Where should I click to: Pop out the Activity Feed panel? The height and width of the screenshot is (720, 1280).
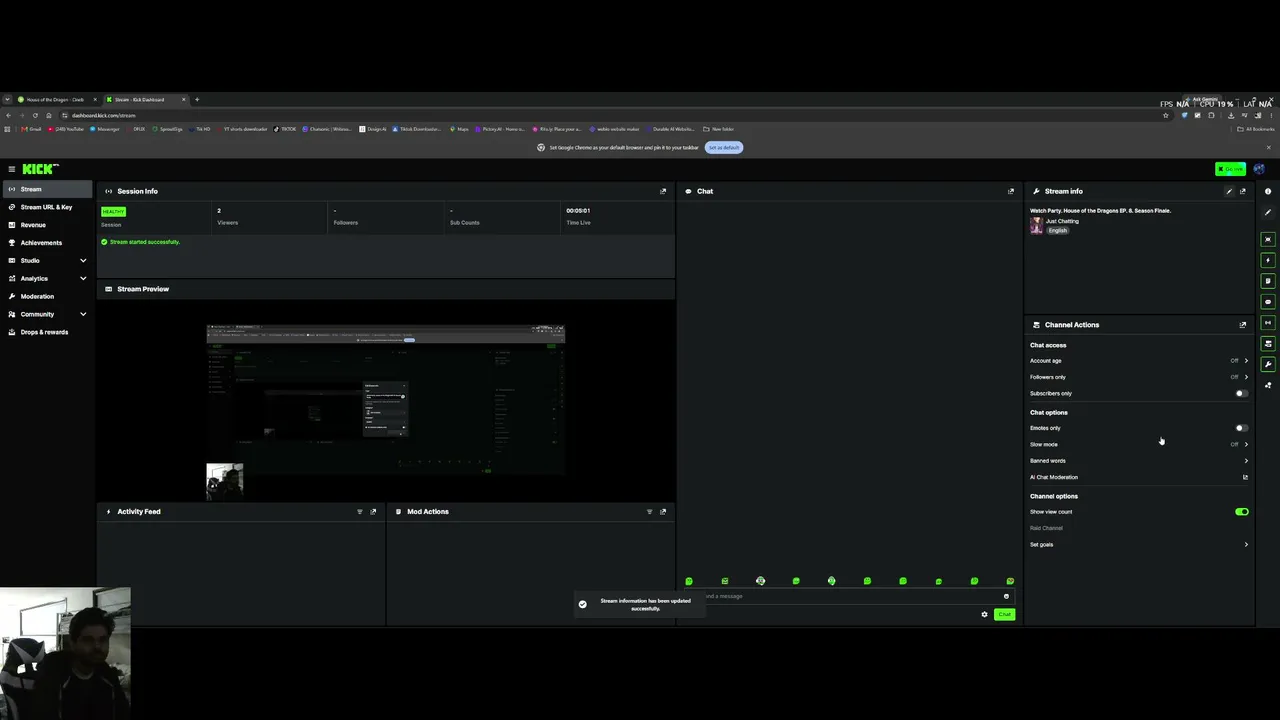coord(373,512)
